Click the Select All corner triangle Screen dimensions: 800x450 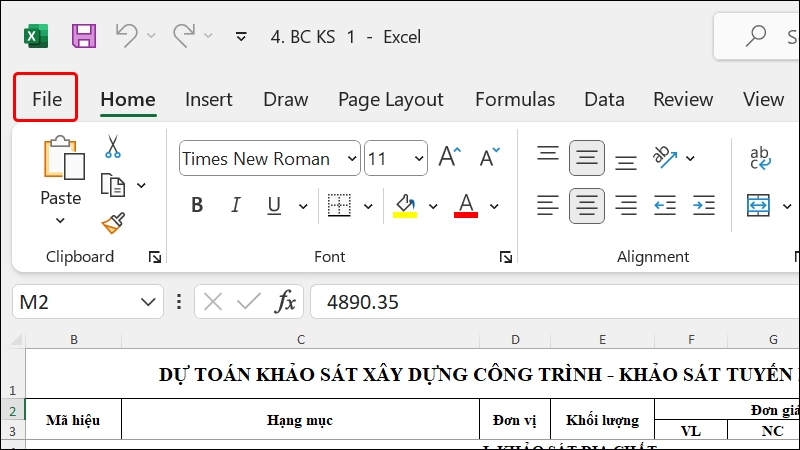tap(14, 339)
